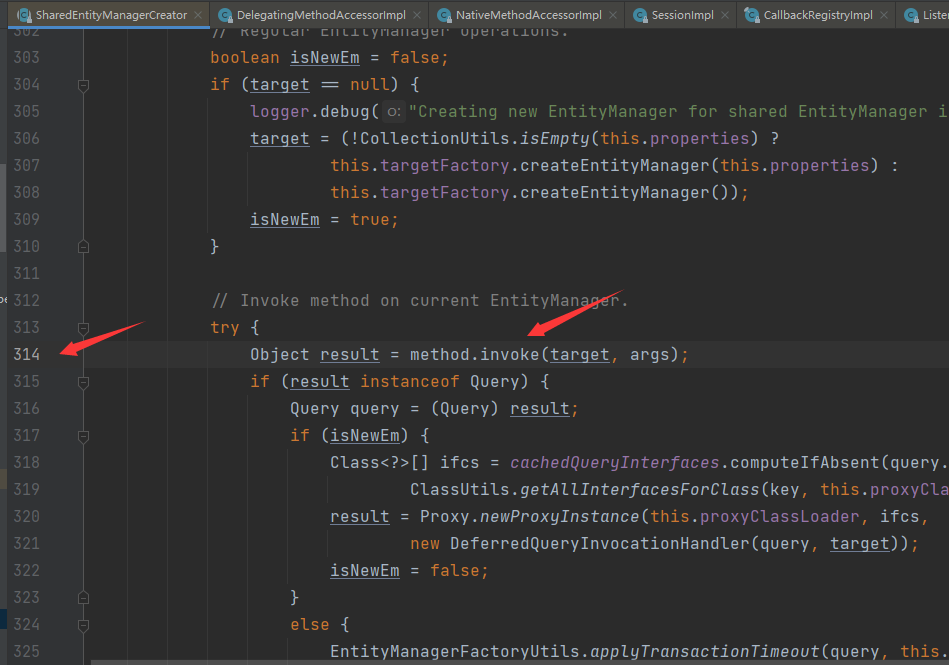Click the class icon on the SharedEntityManagerCreator tab
This screenshot has width=949, height=665.
(24, 15)
